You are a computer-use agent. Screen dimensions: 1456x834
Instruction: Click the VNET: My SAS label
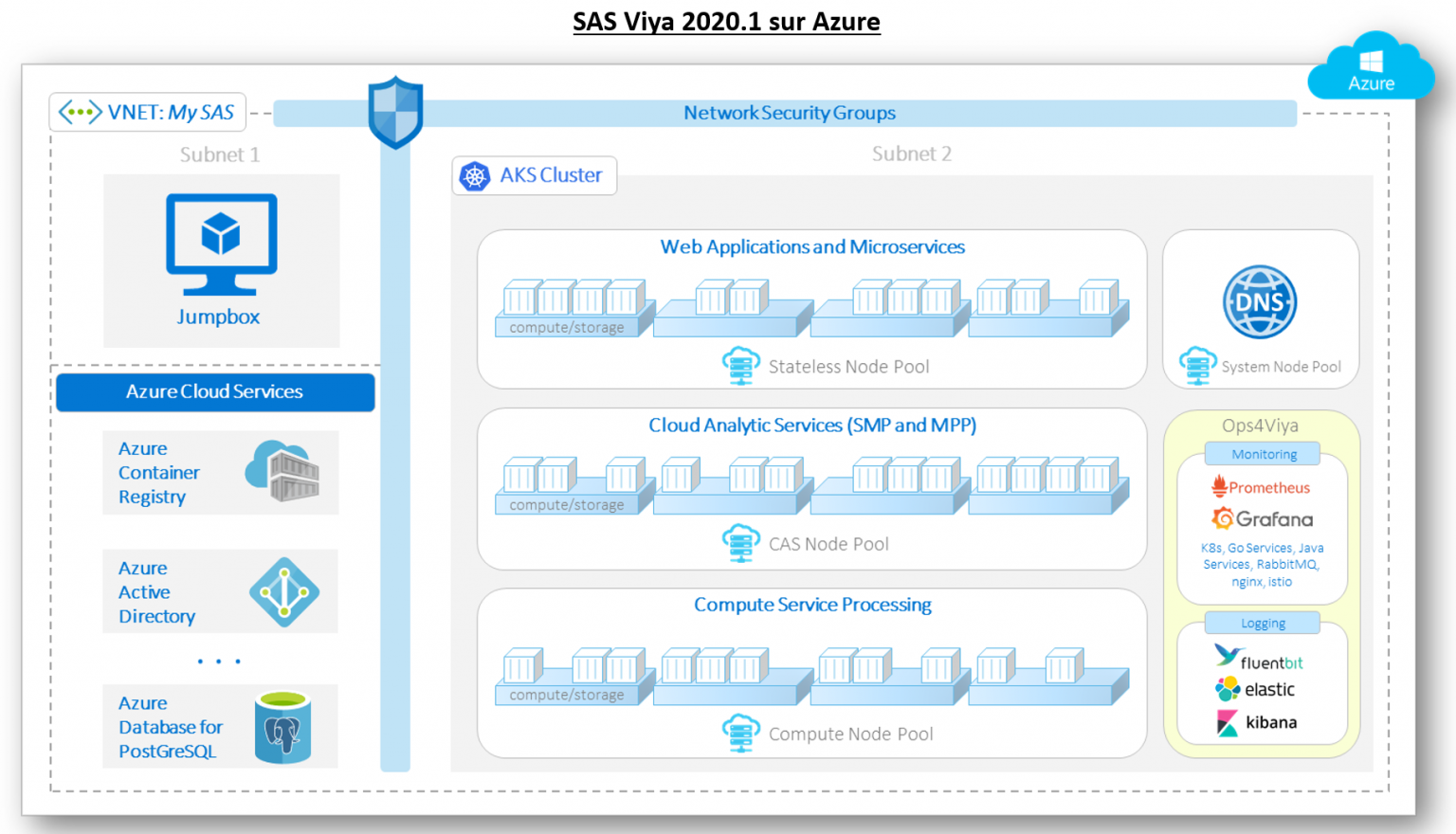(147, 112)
